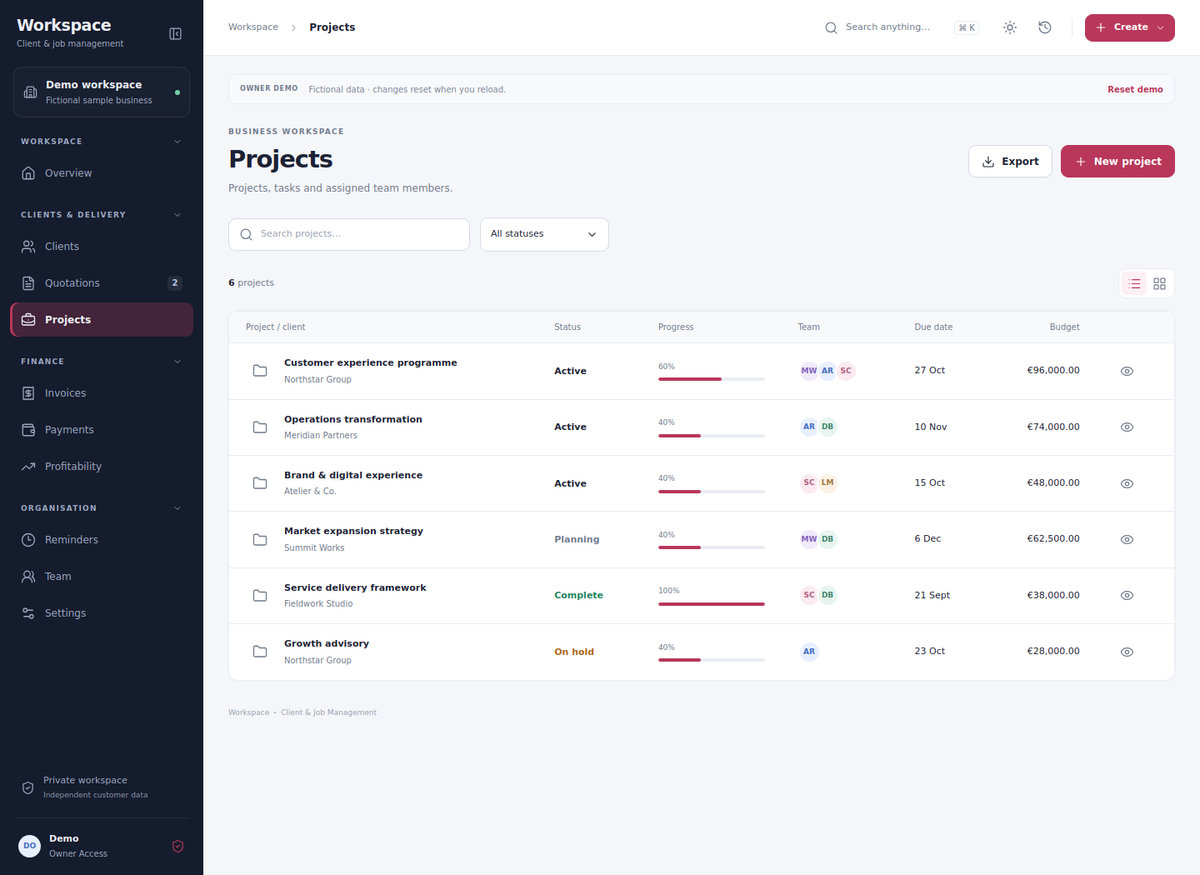Open the All statuses dropdown
The height and width of the screenshot is (875, 1200).
[544, 234]
